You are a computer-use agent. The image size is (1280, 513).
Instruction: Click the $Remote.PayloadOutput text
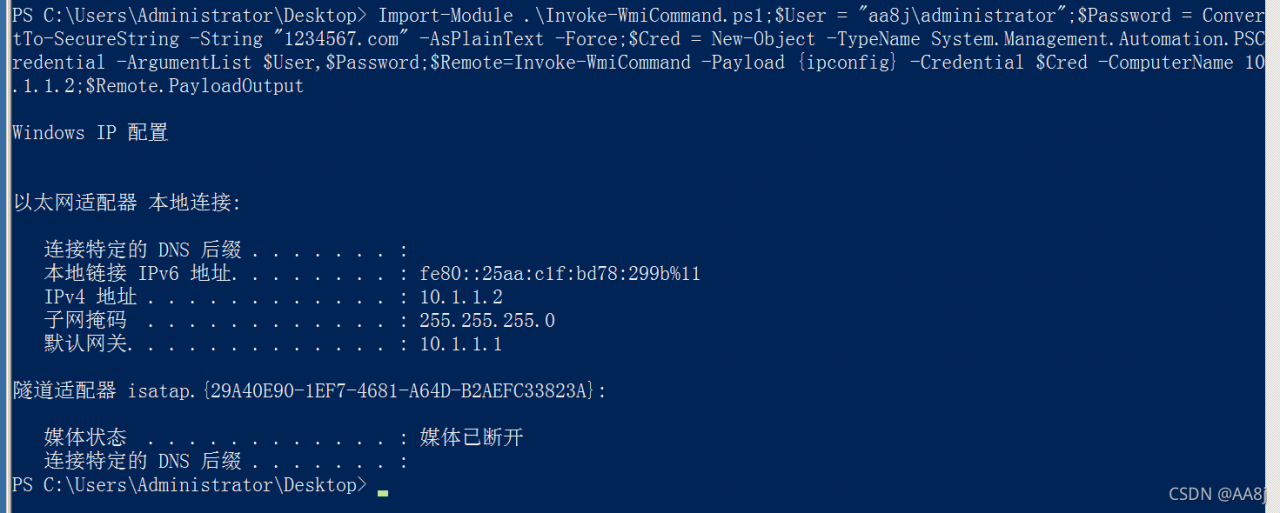(x=195, y=86)
